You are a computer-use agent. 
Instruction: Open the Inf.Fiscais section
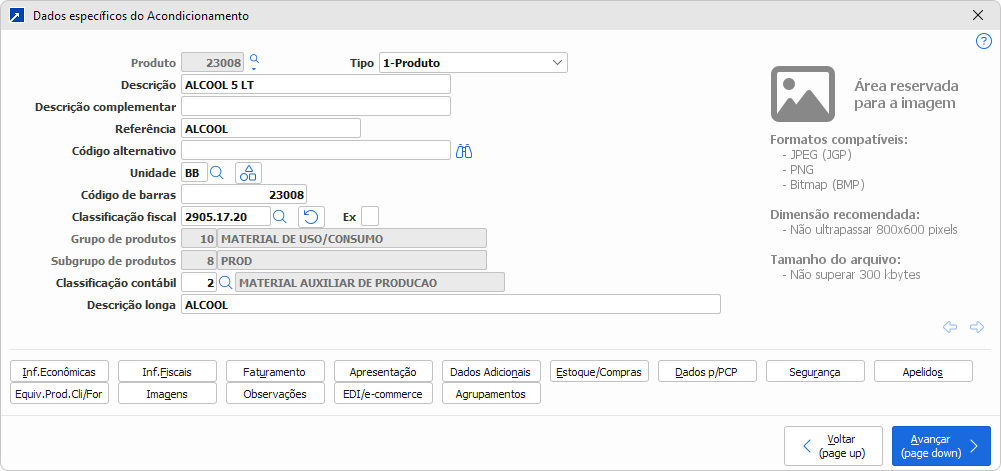point(166,372)
